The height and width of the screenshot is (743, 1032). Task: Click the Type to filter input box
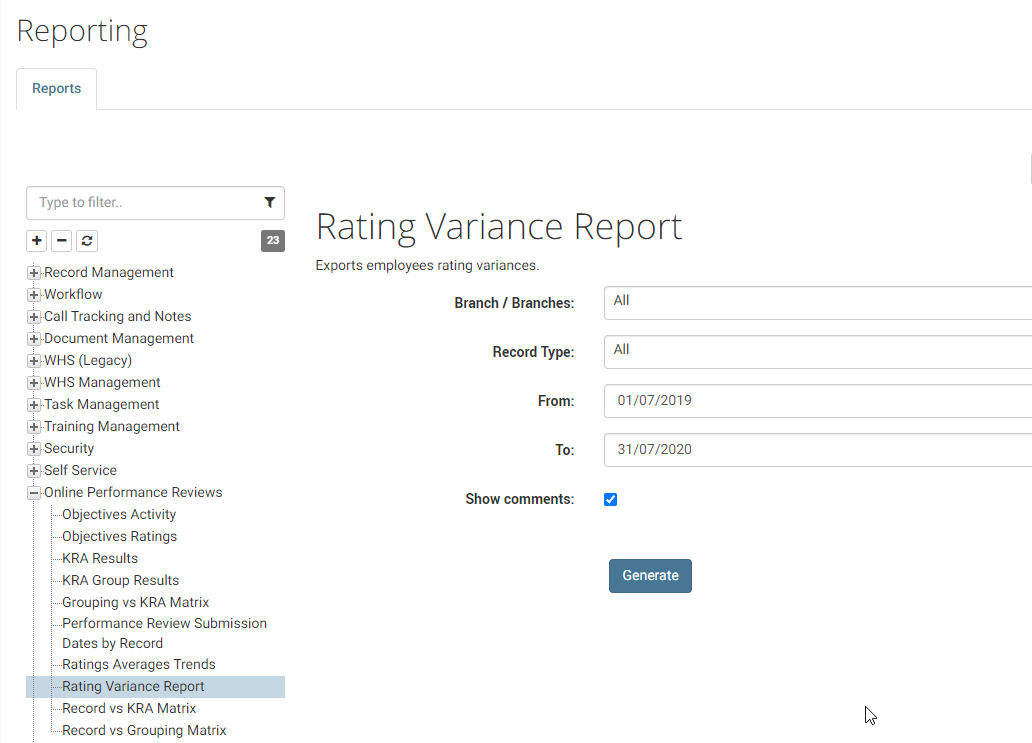coord(155,203)
